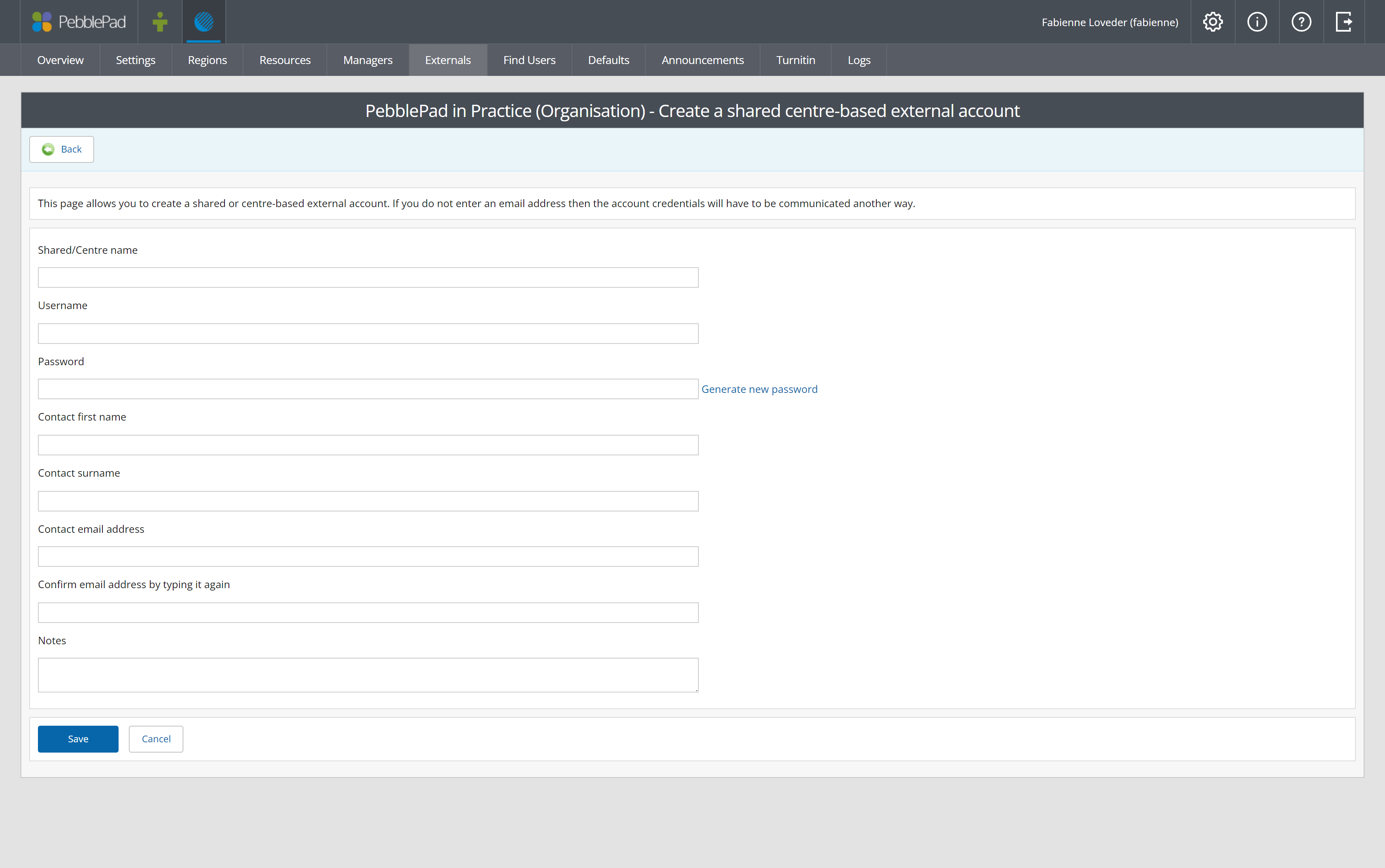The height and width of the screenshot is (868, 1385).
Task: Click the PebblePad logo
Action: click(79, 22)
